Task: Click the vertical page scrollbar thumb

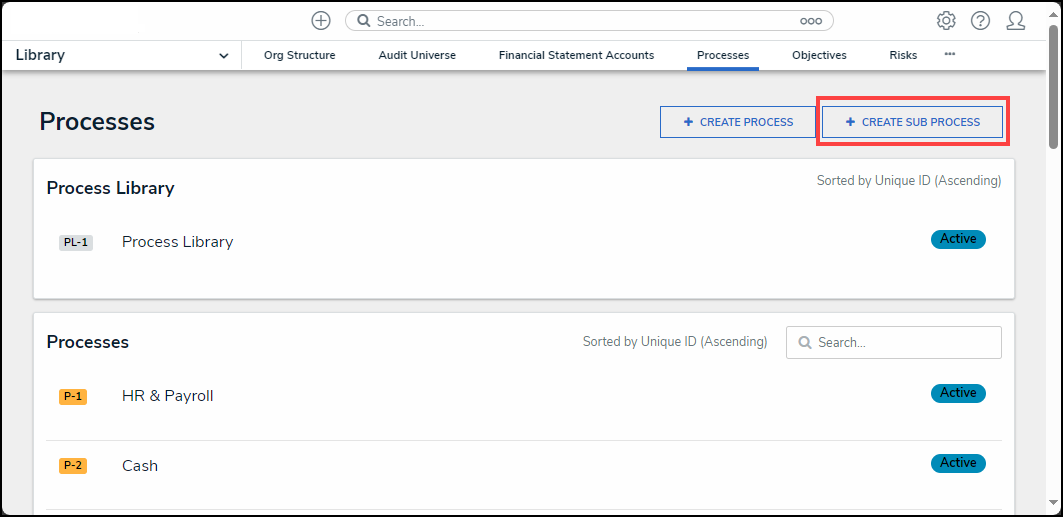Action: [1054, 90]
